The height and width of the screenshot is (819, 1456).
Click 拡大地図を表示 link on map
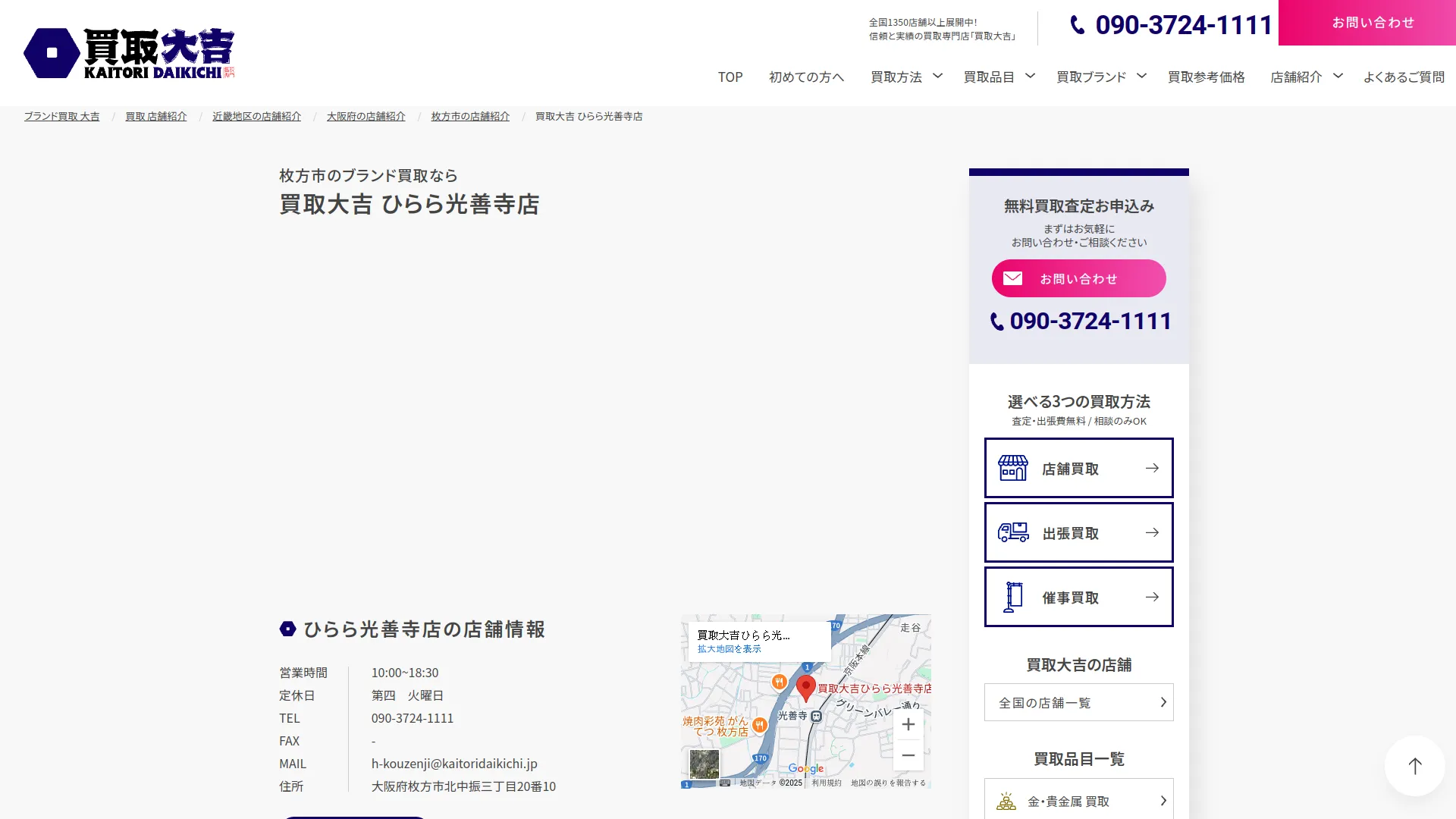coord(729,649)
